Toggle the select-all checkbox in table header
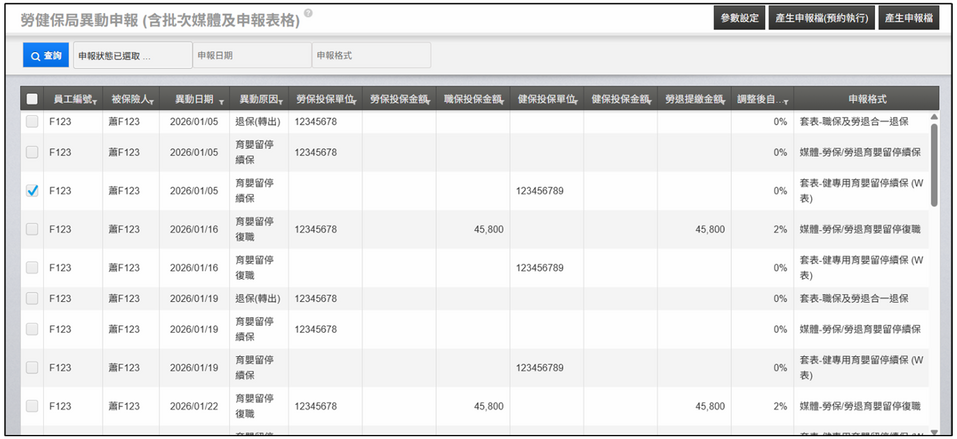The width and height of the screenshot is (957, 439). tap(32, 99)
